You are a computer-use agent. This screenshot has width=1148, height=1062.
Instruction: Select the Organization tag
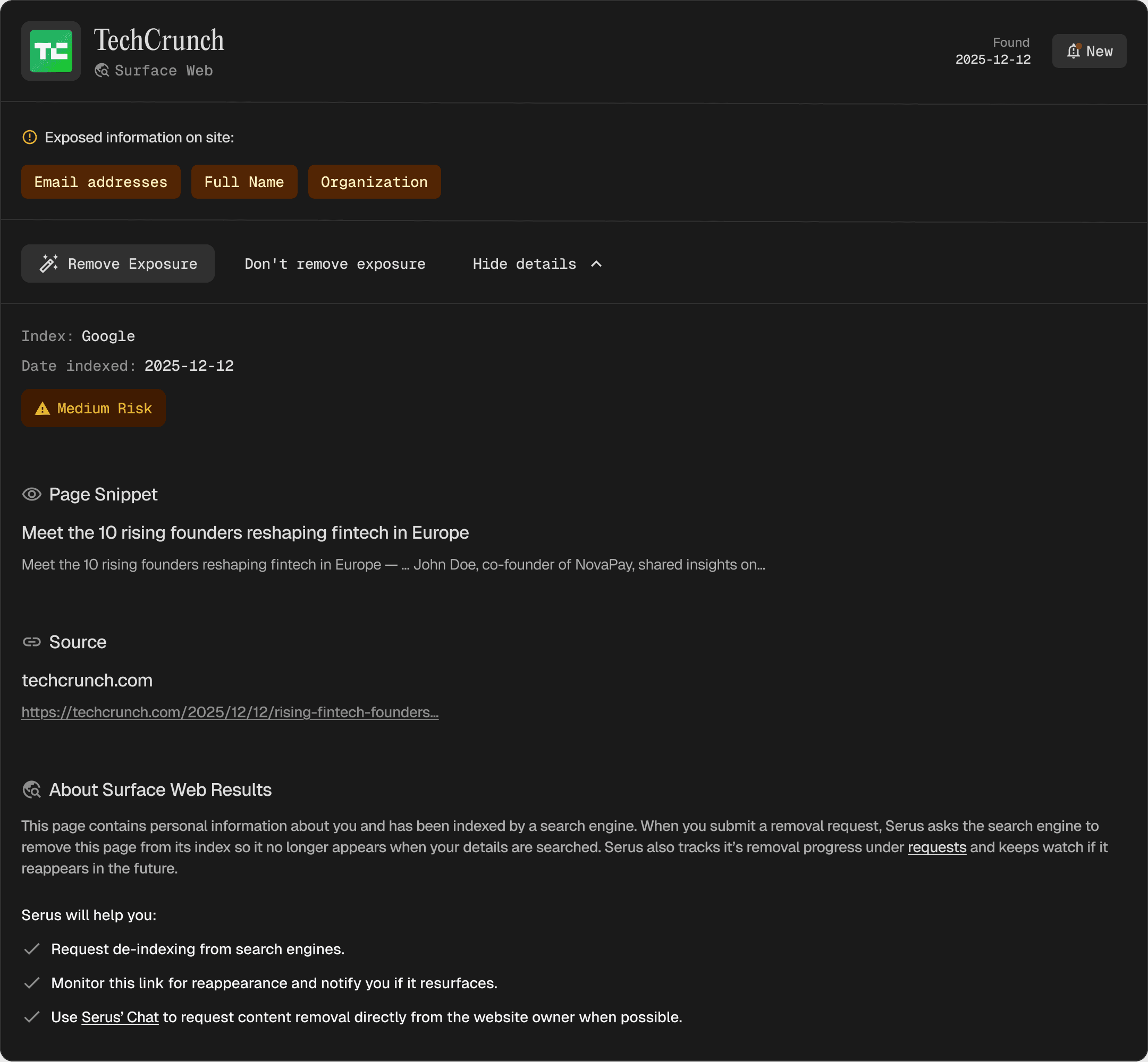[374, 182]
